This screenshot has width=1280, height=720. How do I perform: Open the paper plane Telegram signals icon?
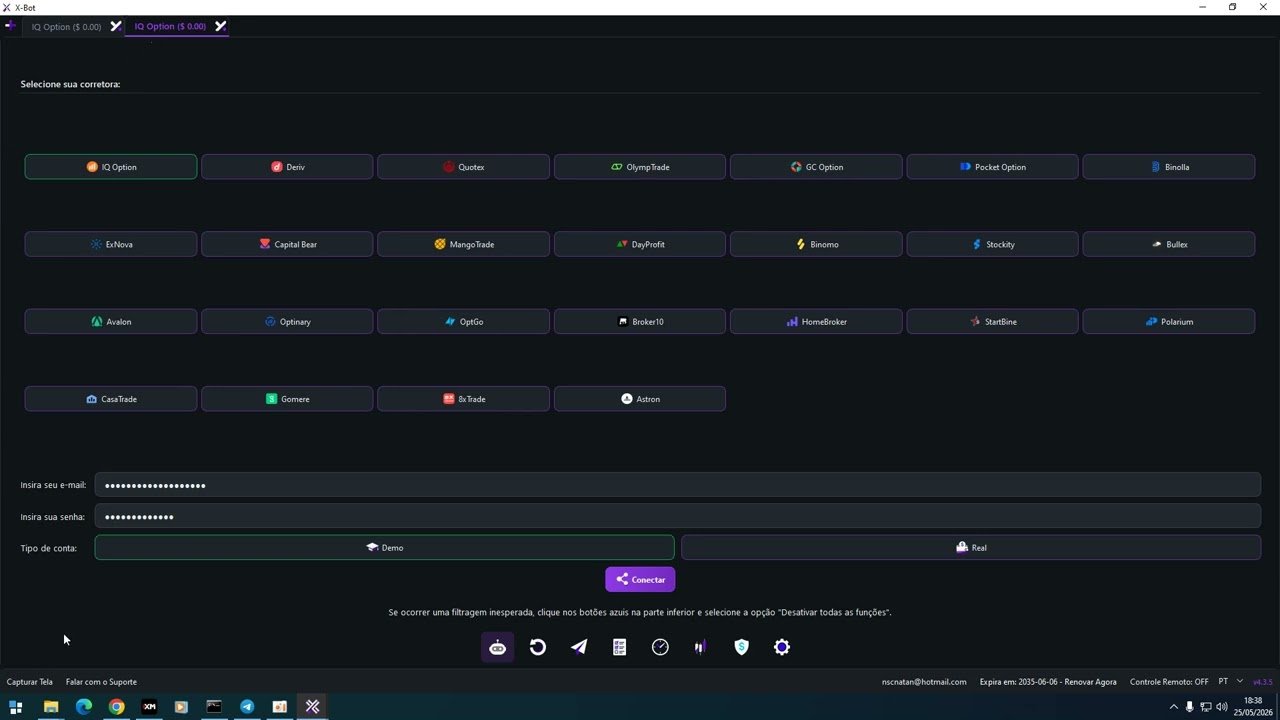click(x=579, y=647)
